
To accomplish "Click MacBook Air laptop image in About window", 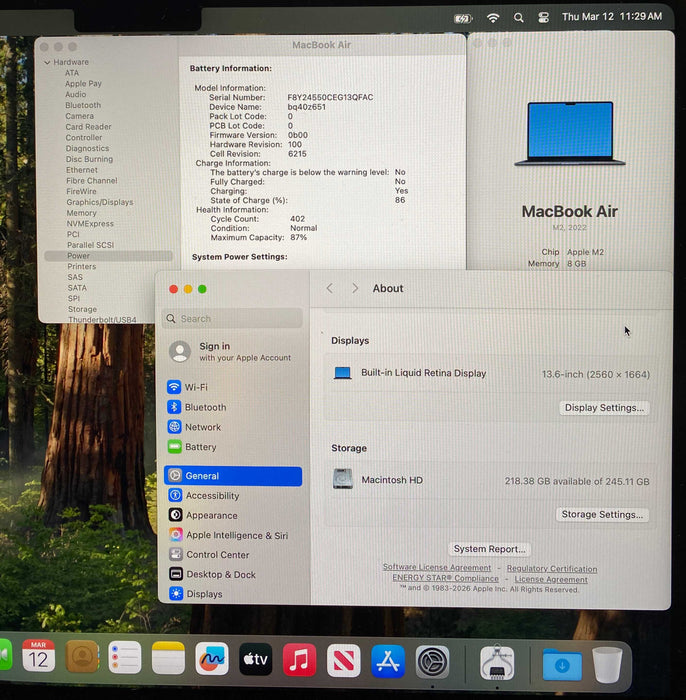I will (x=570, y=133).
